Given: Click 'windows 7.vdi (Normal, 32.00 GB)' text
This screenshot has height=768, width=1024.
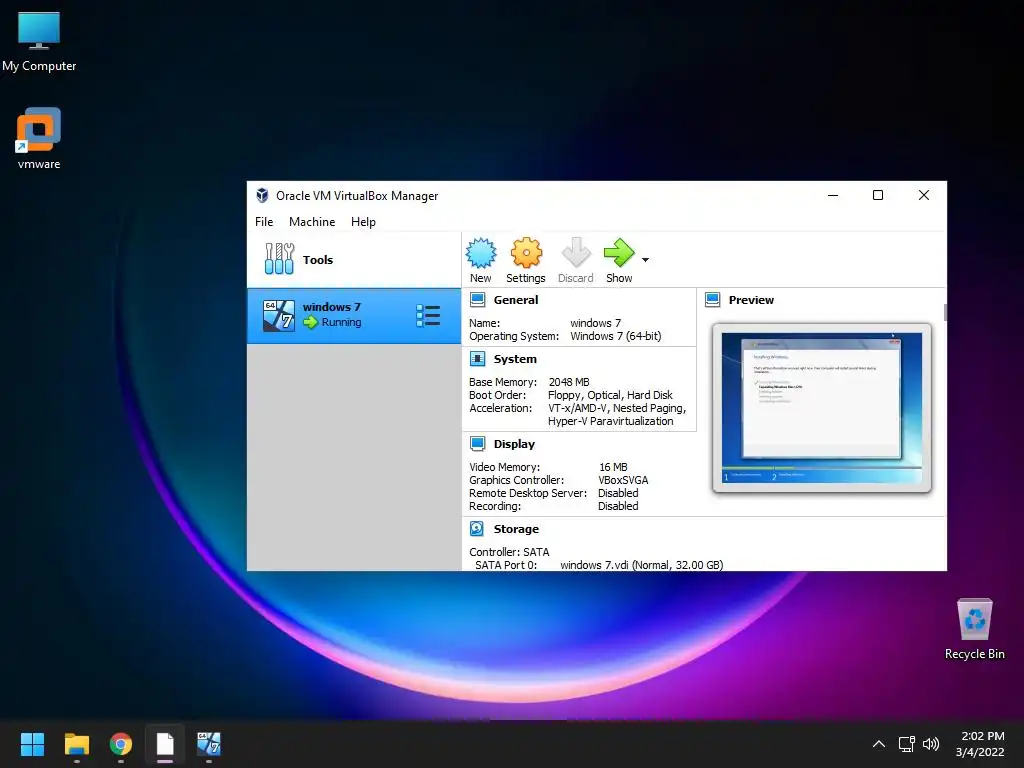Looking at the screenshot, I should point(641,565).
